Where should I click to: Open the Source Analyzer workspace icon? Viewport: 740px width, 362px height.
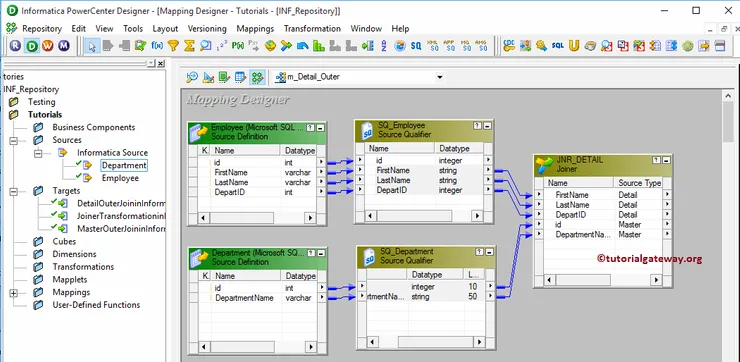click(x=192, y=77)
